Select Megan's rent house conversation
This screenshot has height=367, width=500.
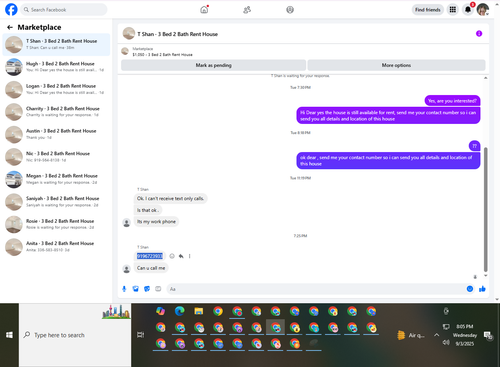point(56,179)
